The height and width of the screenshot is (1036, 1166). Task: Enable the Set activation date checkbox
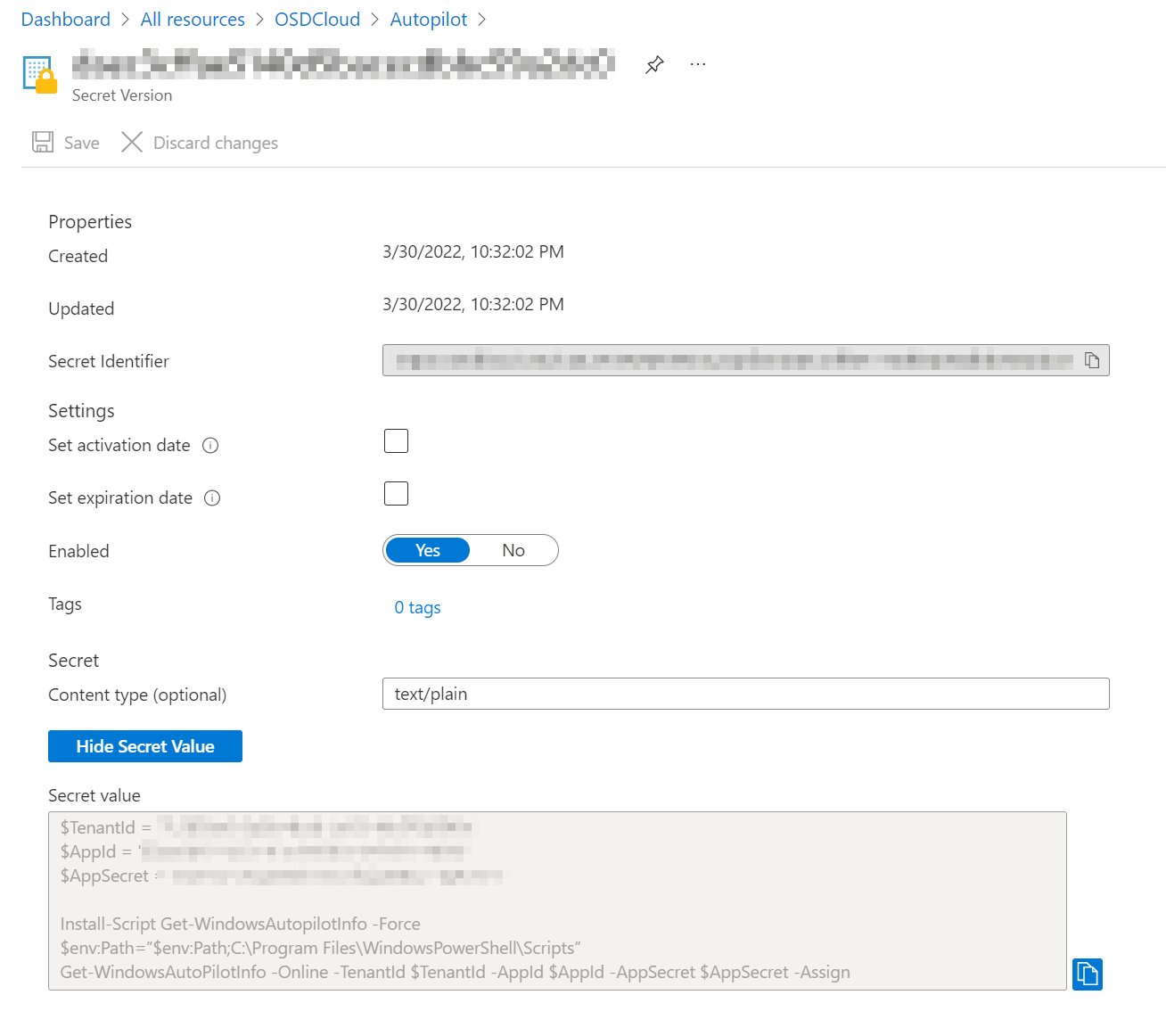396,440
